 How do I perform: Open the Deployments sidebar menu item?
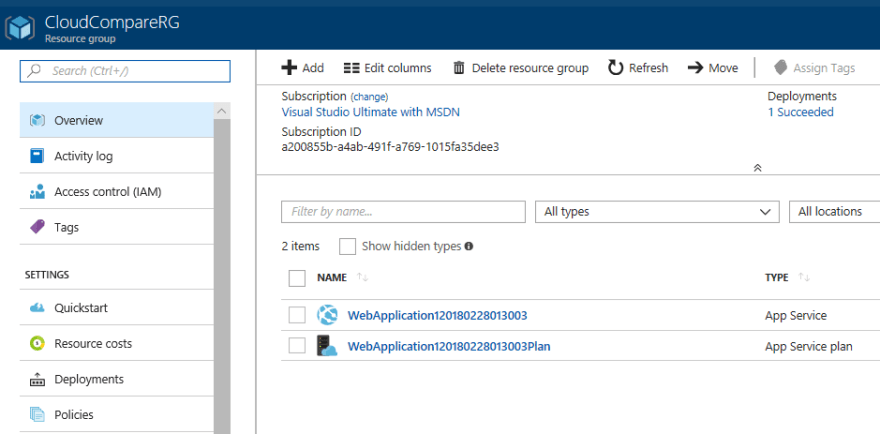(x=117, y=379)
